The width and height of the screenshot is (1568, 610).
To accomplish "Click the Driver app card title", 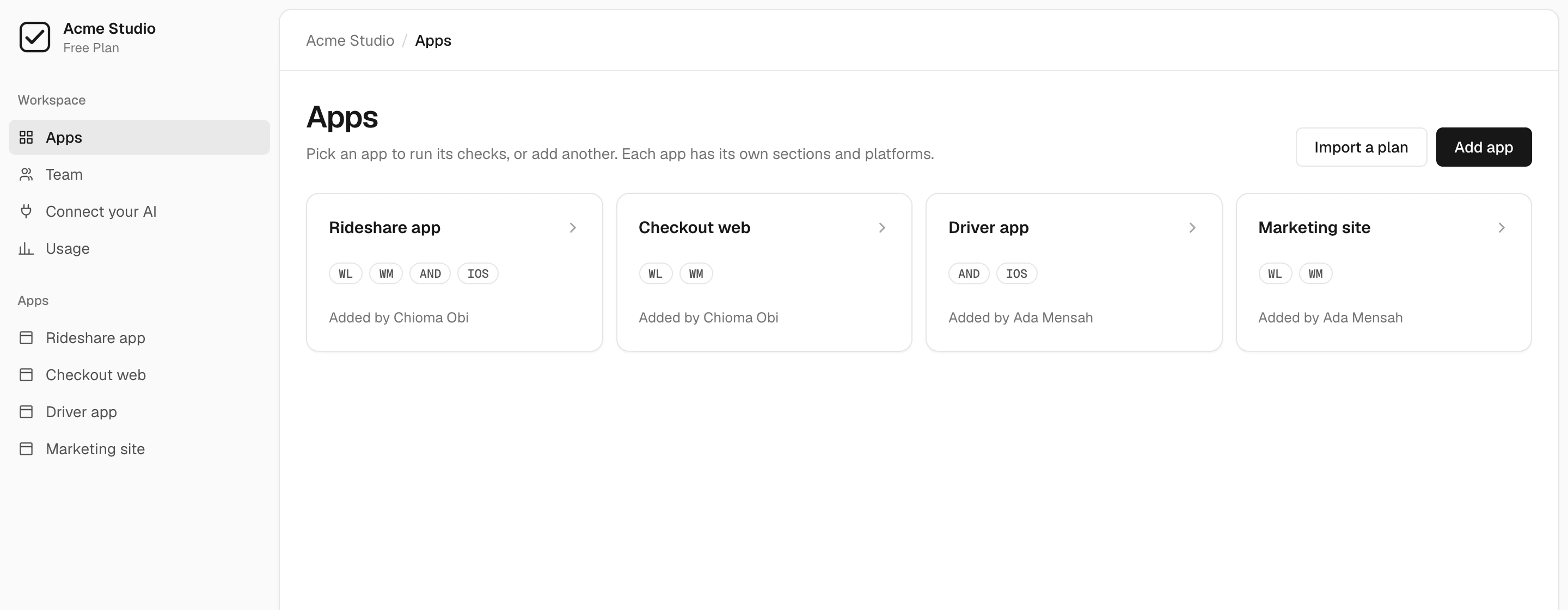I will (989, 228).
